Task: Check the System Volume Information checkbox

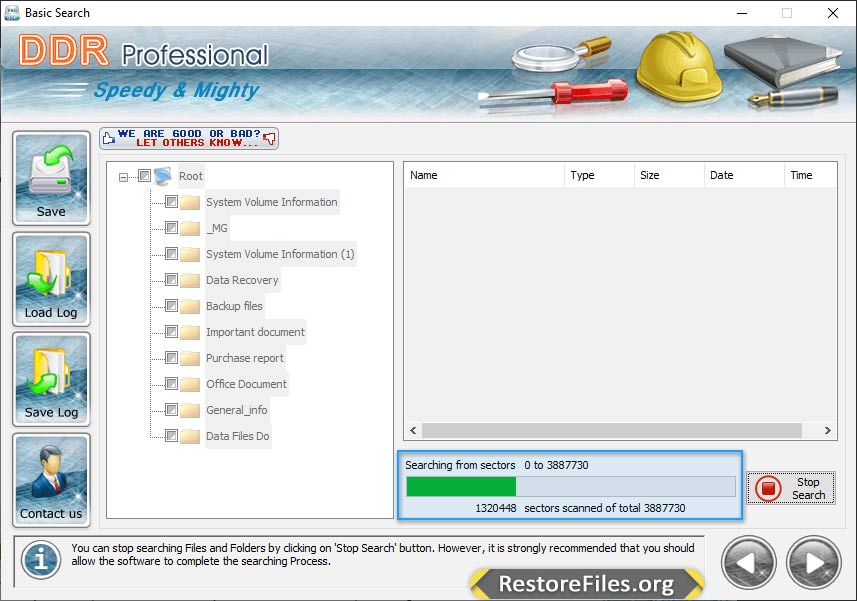Action: click(x=171, y=202)
